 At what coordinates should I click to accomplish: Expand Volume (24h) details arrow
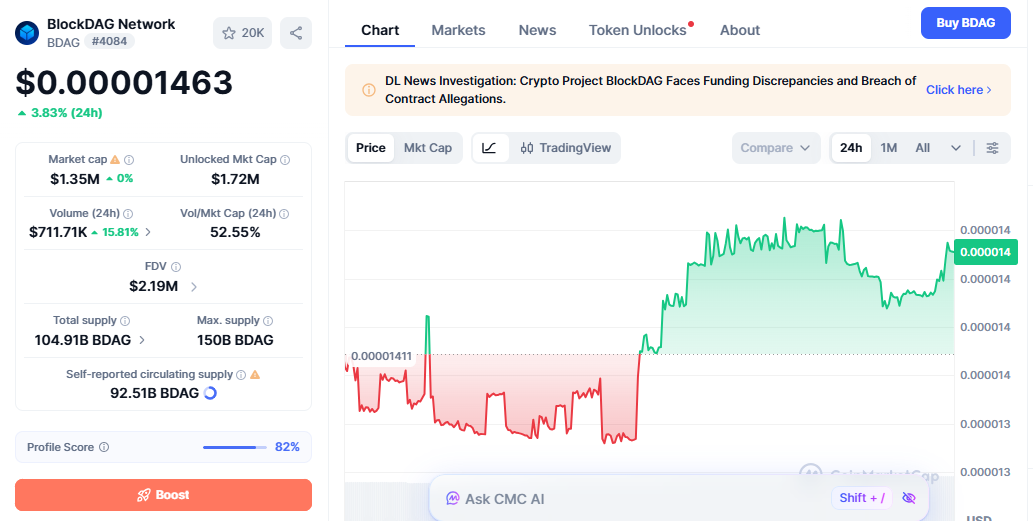[x=148, y=232]
